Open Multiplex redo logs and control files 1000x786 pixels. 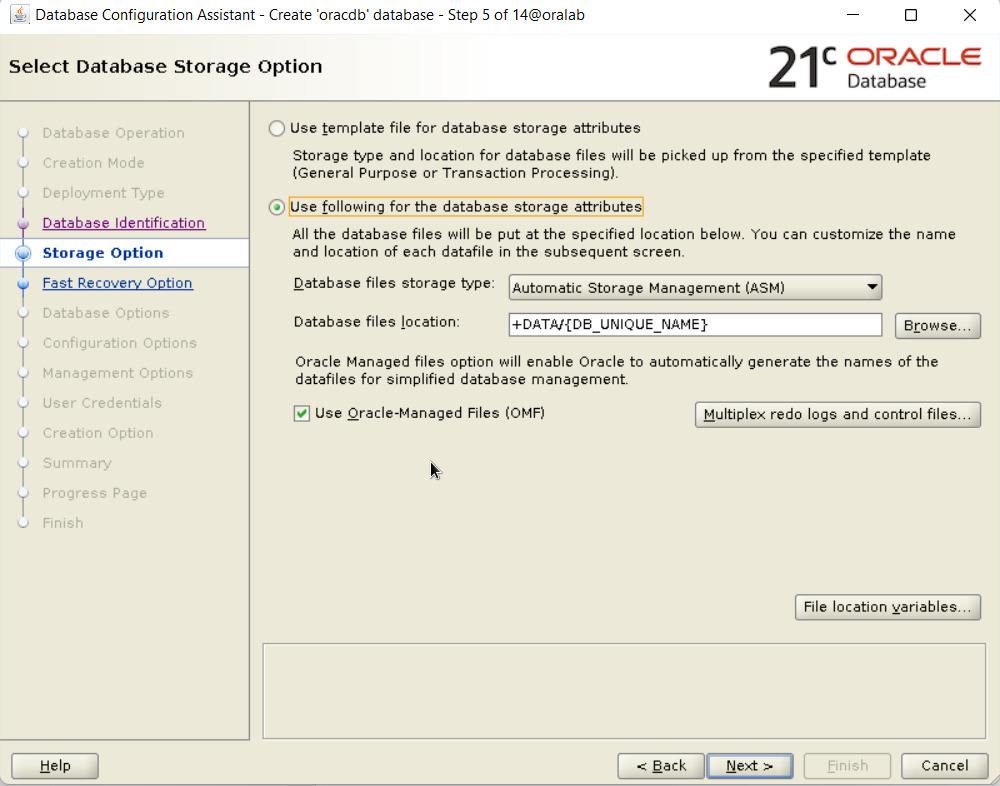[x=837, y=415]
